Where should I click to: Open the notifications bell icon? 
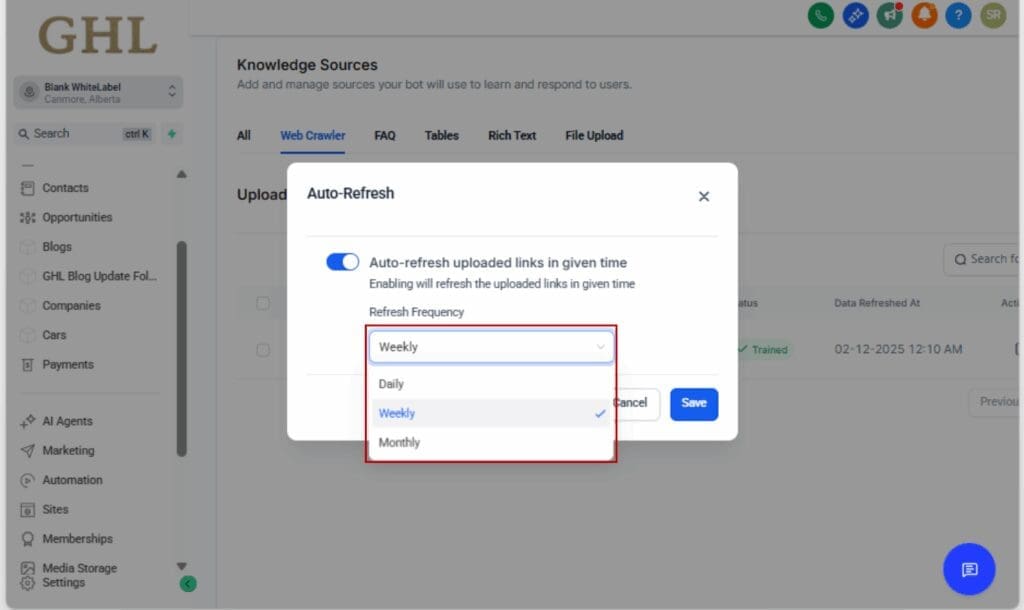click(924, 16)
